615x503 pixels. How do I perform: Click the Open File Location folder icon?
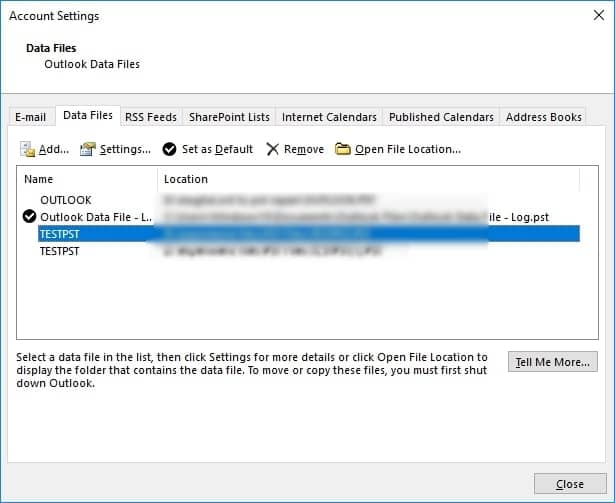[x=343, y=149]
